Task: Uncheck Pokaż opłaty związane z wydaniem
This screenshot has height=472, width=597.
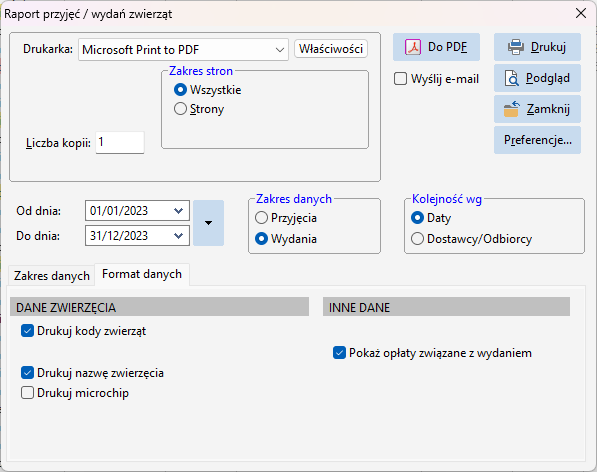Action: point(339,353)
